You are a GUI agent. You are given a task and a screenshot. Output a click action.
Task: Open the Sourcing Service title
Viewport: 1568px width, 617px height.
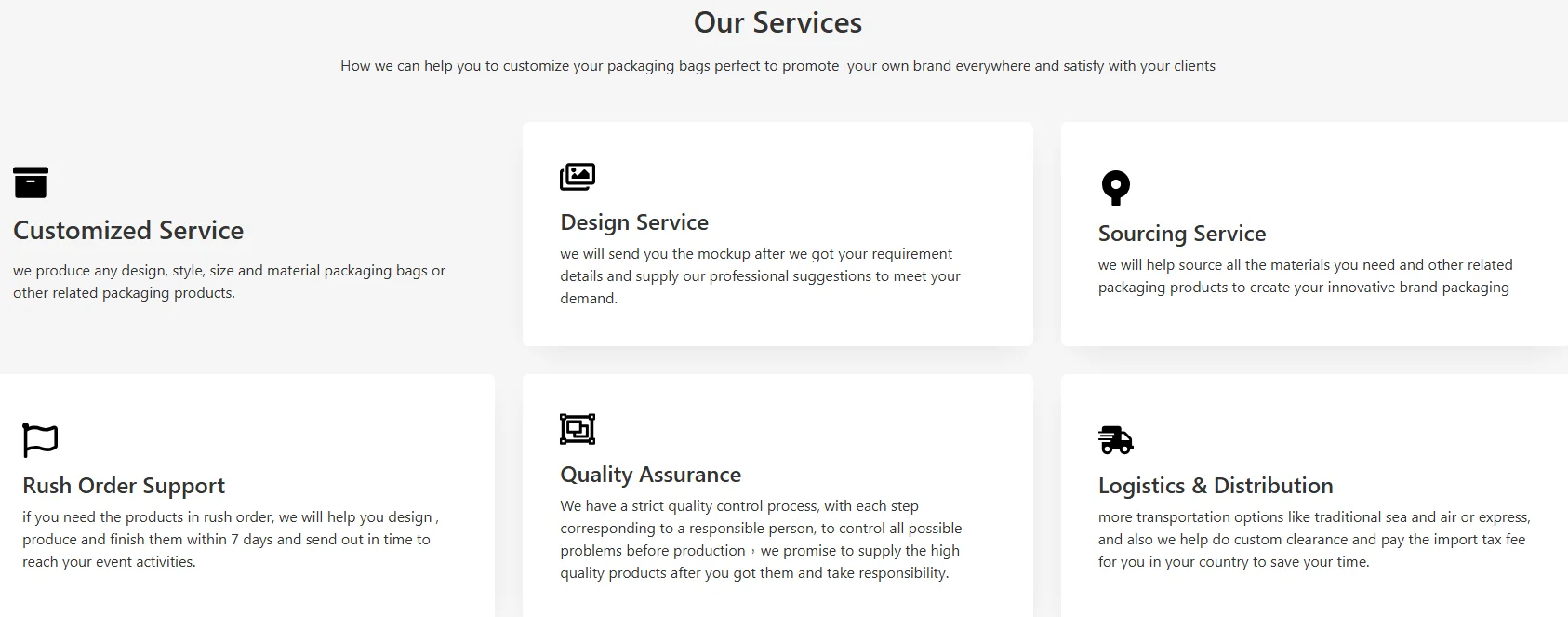pyautogui.click(x=1182, y=234)
